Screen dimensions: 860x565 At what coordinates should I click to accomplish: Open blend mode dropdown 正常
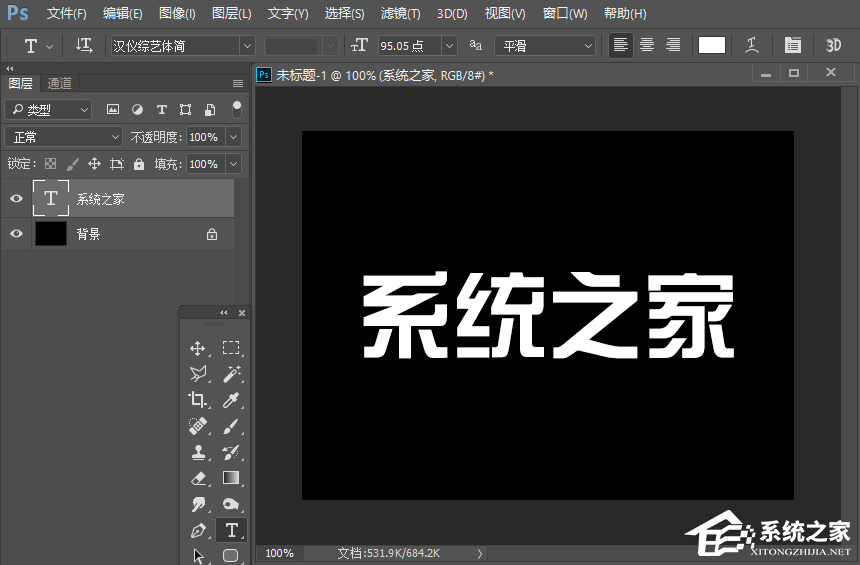pos(63,137)
